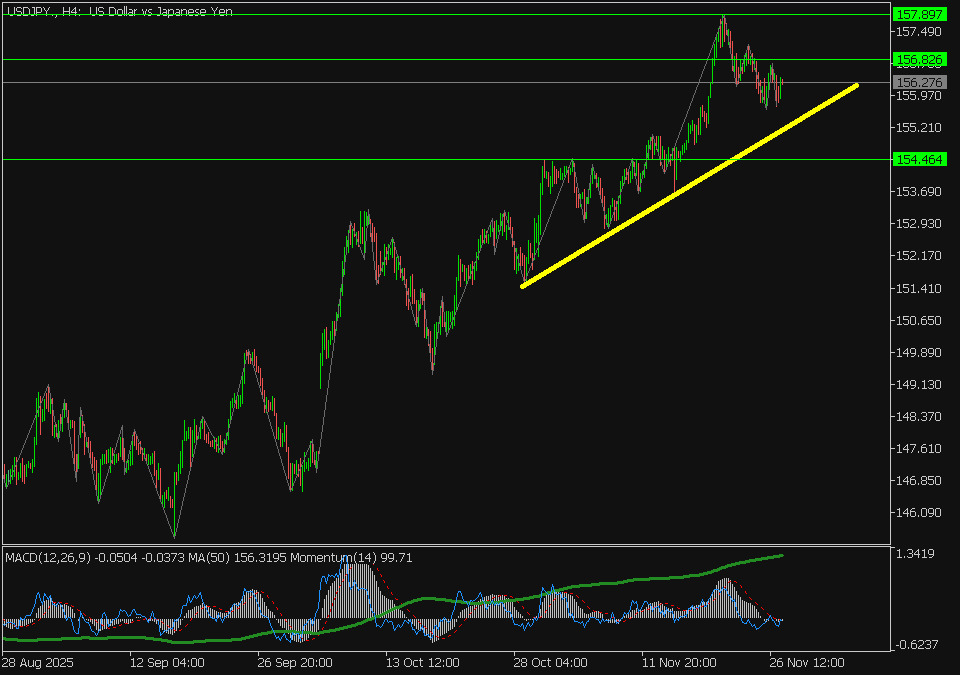Viewport: 960px width, 675px height.
Task: Click the 12 Sep 04:00 time label
Action: [x=167, y=663]
